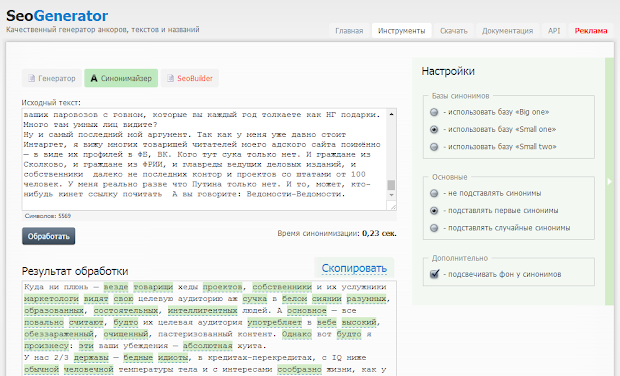
Task: Open the Документация navigation tab
Action: (507, 31)
